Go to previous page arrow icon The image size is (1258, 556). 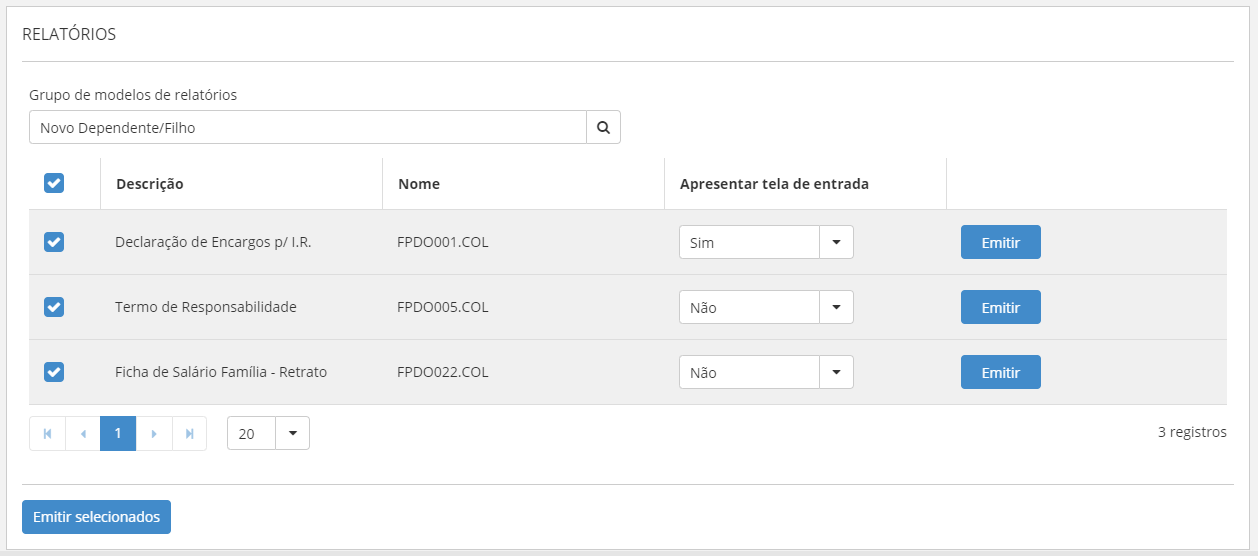pos(83,434)
